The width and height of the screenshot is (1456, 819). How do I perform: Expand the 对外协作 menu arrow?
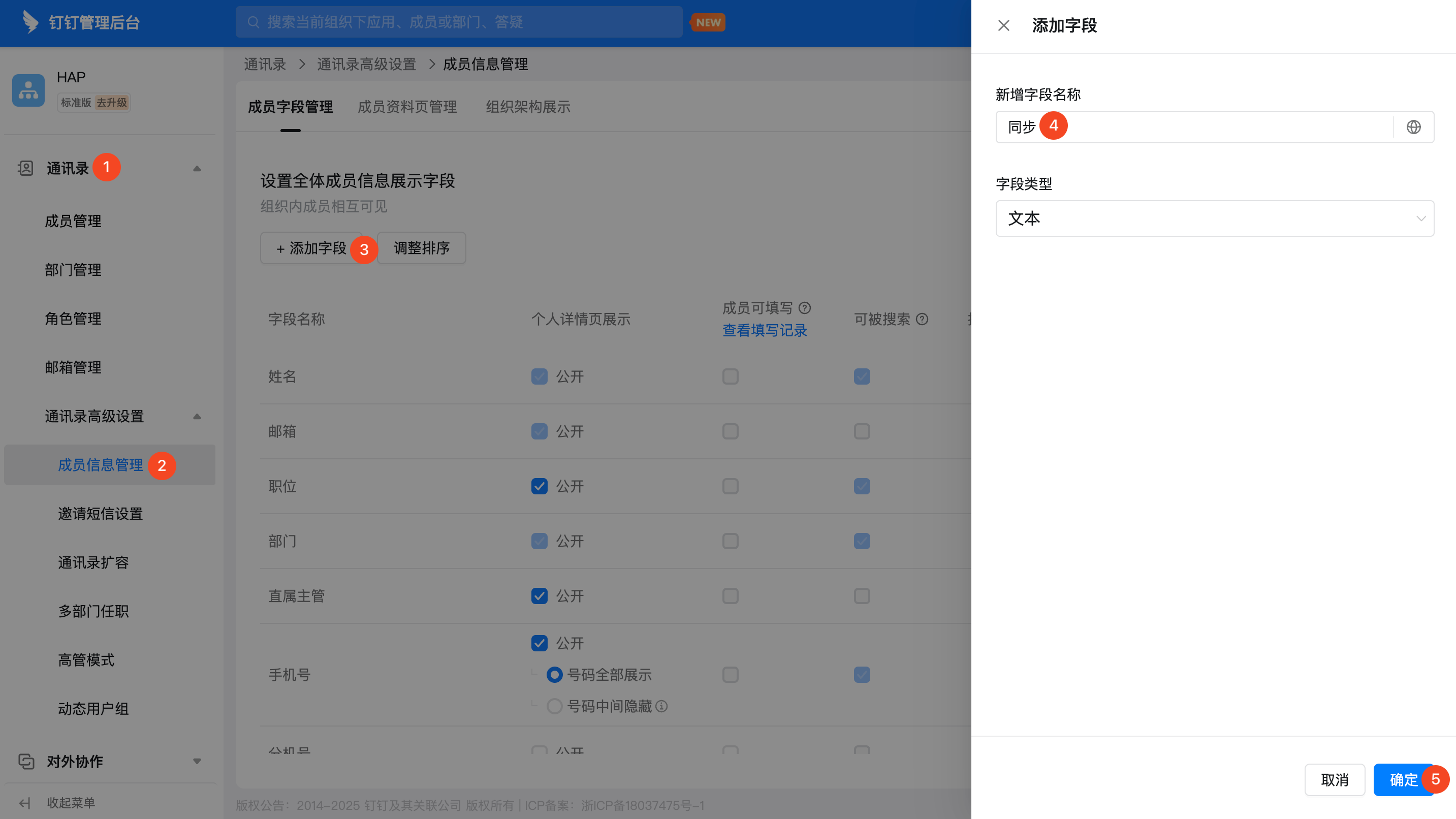click(x=197, y=761)
